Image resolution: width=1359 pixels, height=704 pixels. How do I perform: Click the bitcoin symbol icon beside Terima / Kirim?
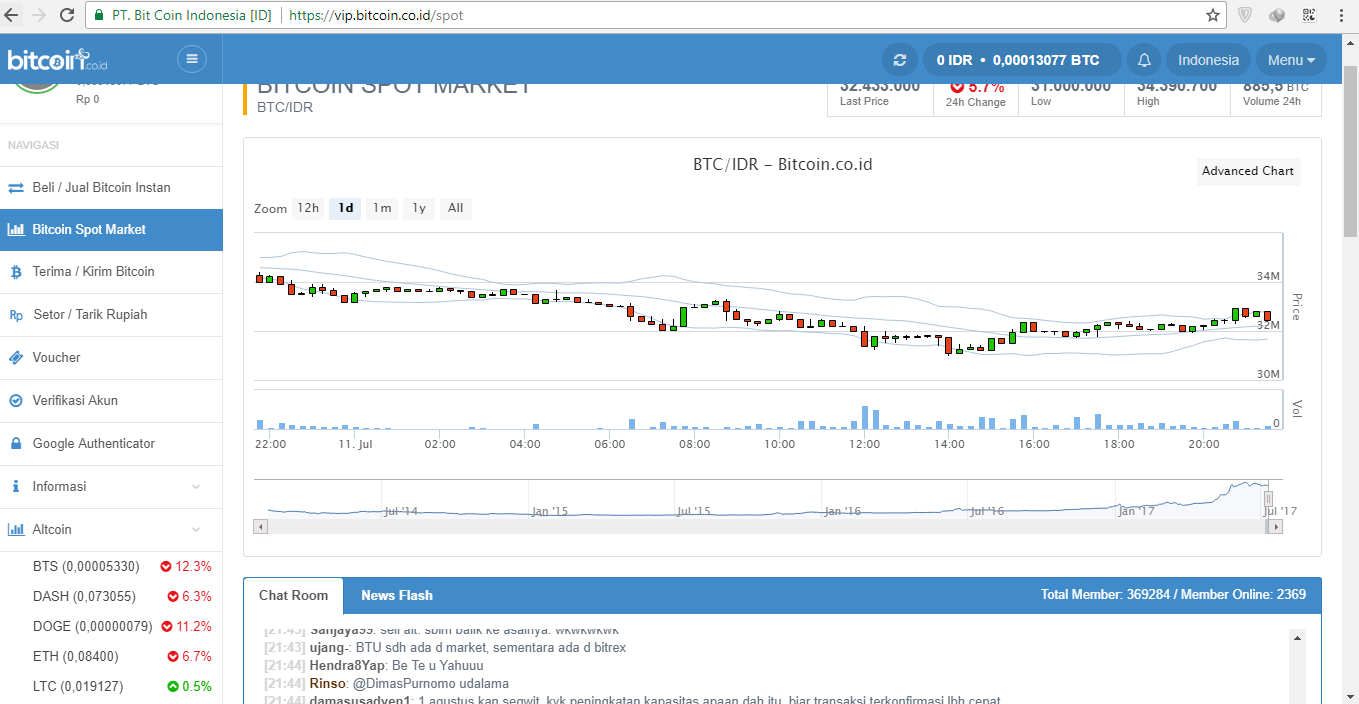15,272
